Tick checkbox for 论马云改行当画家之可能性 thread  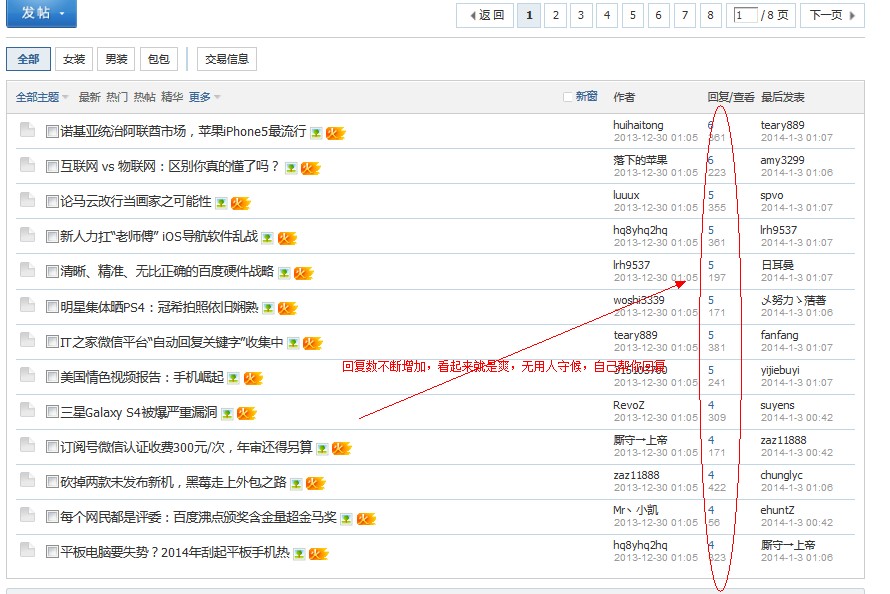coord(52,201)
